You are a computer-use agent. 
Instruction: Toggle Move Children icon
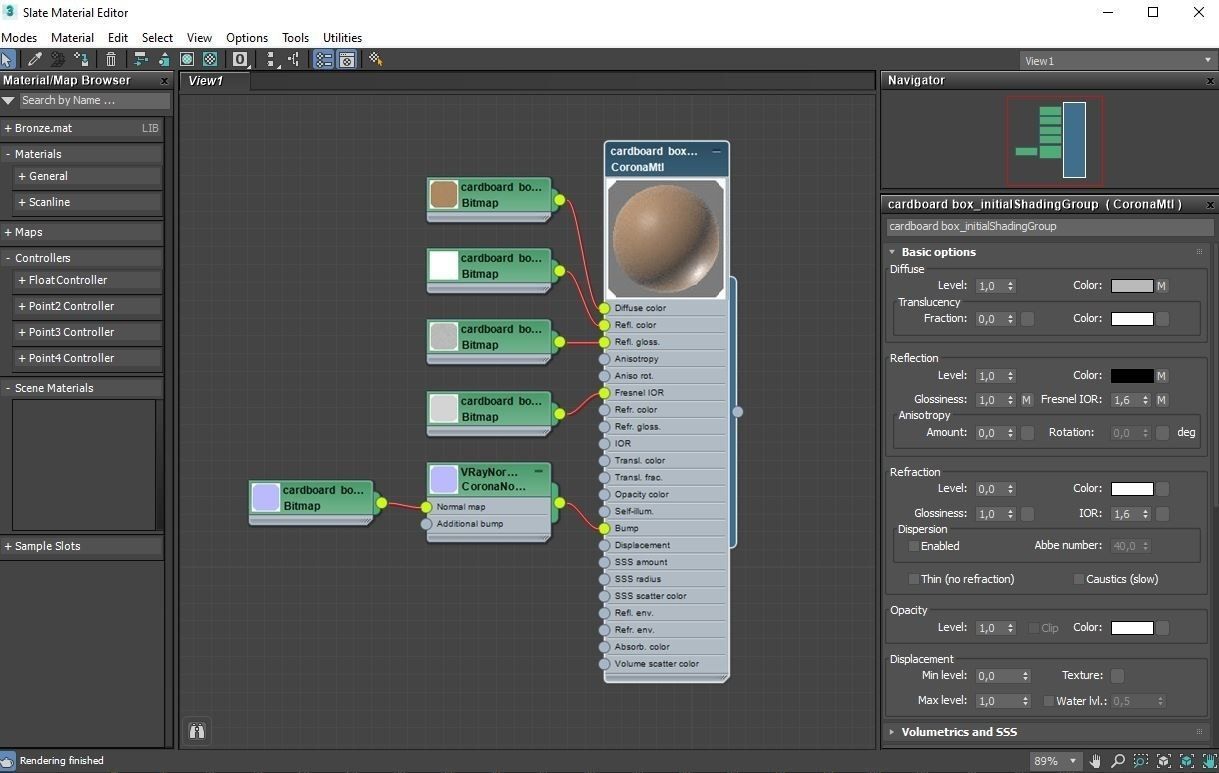[x=140, y=60]
